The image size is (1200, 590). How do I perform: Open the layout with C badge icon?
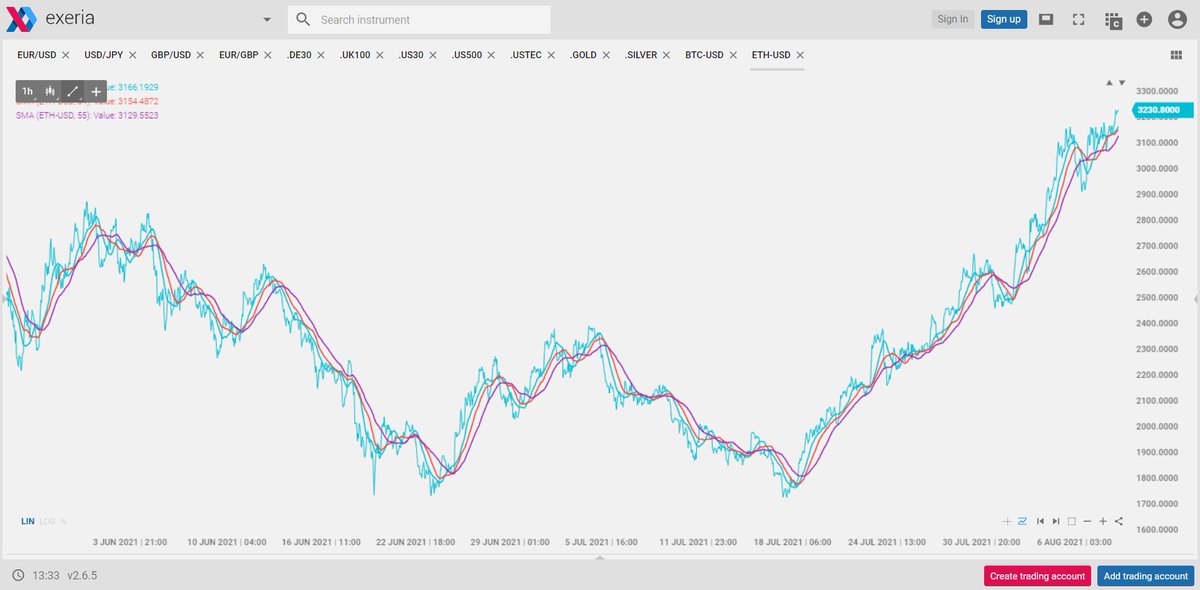1112,19
